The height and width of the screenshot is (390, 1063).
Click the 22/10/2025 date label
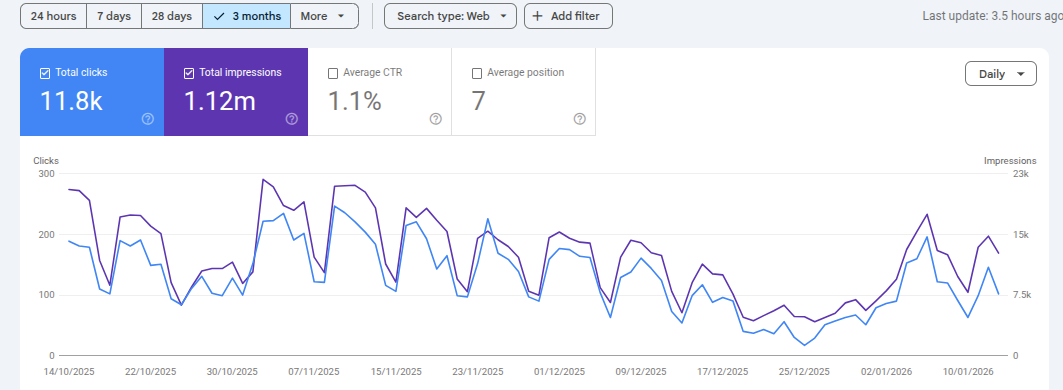coord(151,372)
